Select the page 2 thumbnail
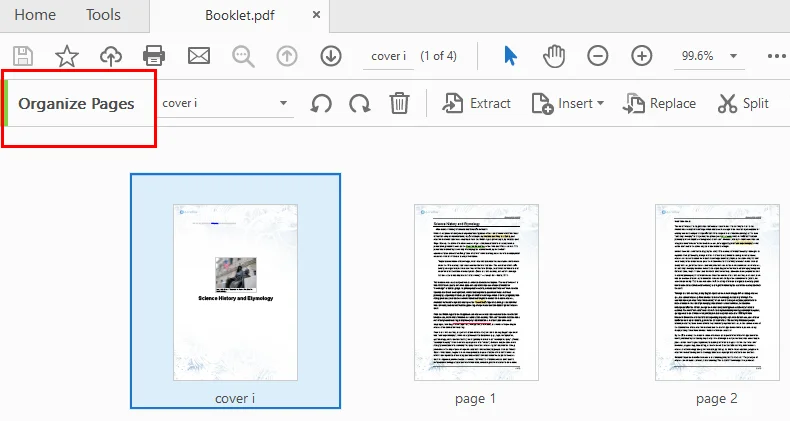Screen dimensions: 790x421 coord(717,293)
